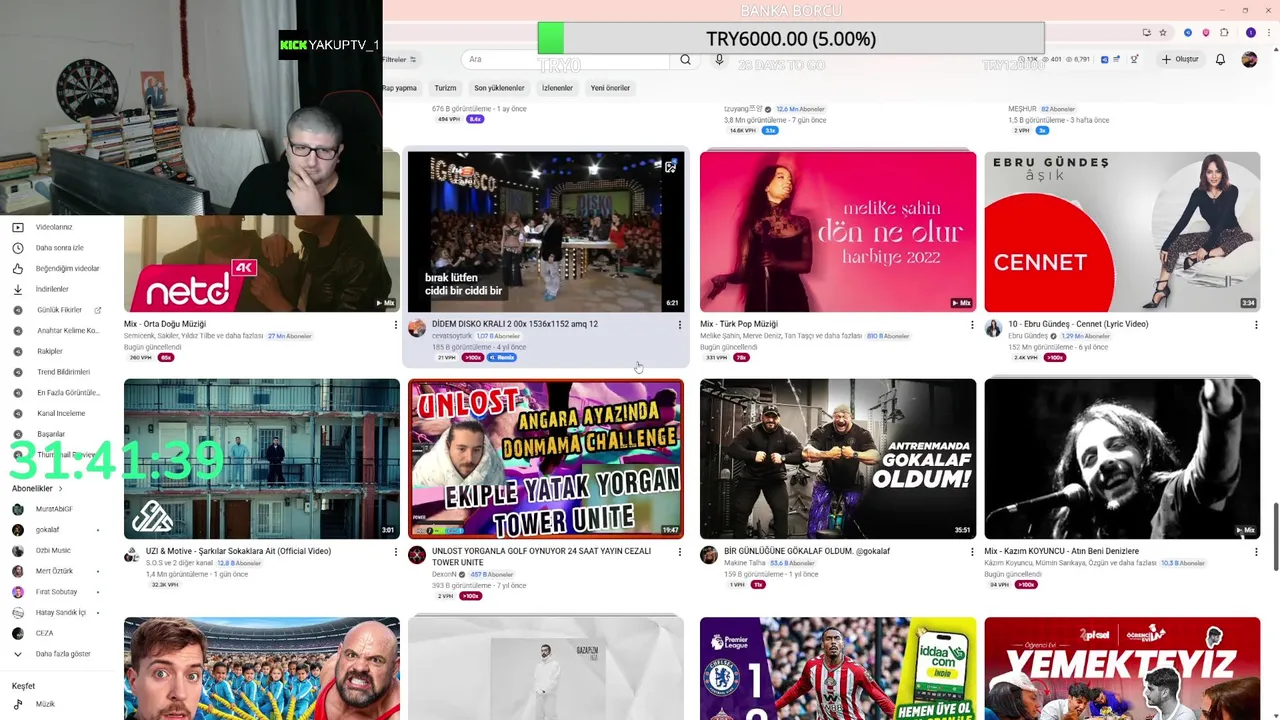Select the Turizm filter chip
This screenshot has width=1280, height=720.
[x=445, y=88]
